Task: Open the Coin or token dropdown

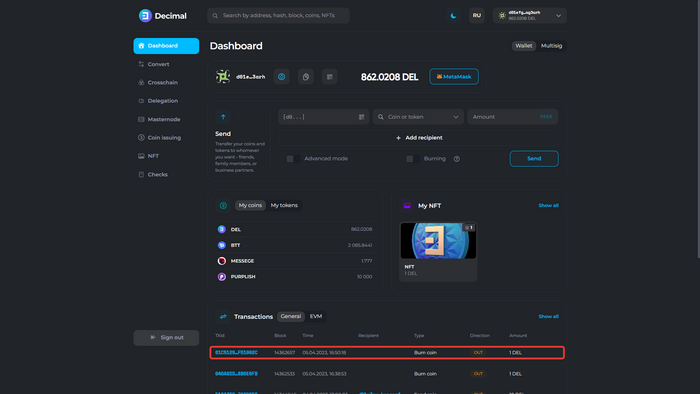Action: [x=418, y=117]
